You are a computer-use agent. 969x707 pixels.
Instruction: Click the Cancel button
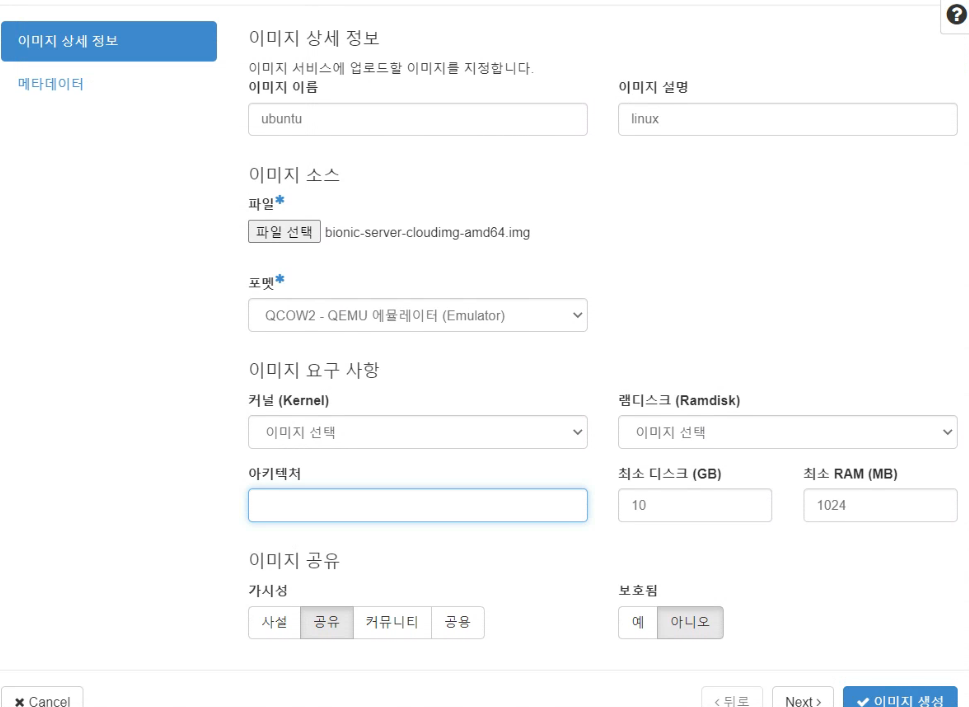tap(42, 698)
